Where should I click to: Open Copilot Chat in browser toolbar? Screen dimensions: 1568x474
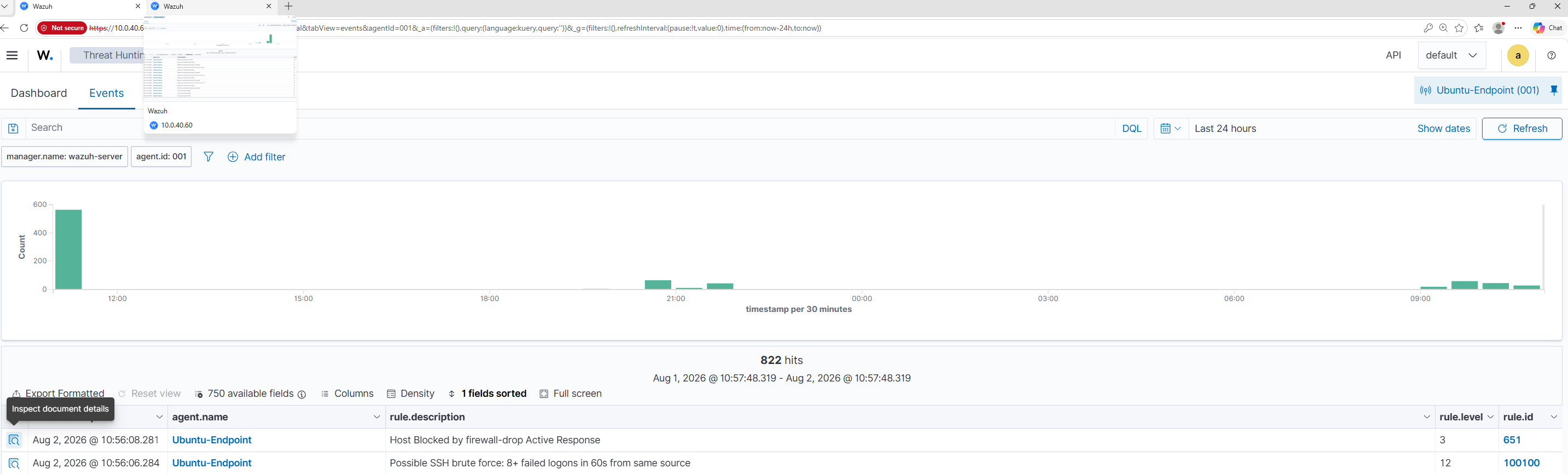[1548, 28]
